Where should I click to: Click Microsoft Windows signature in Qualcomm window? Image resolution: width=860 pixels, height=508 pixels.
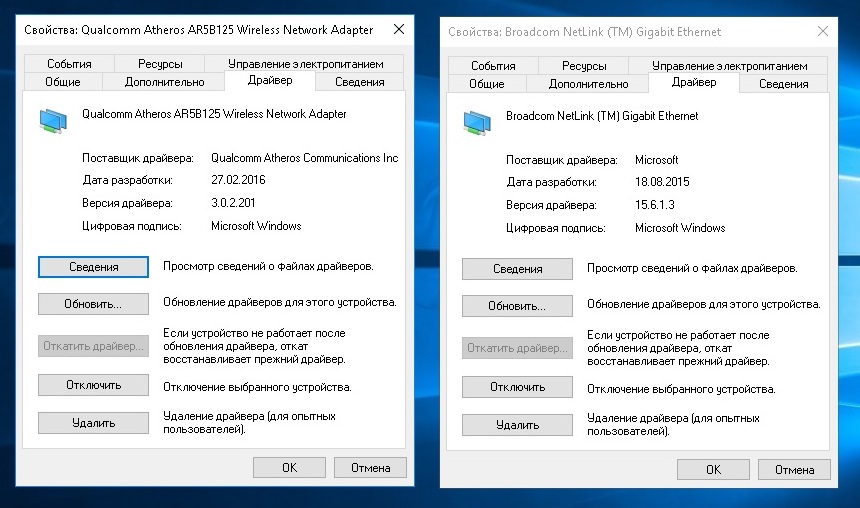click(256, 226)
